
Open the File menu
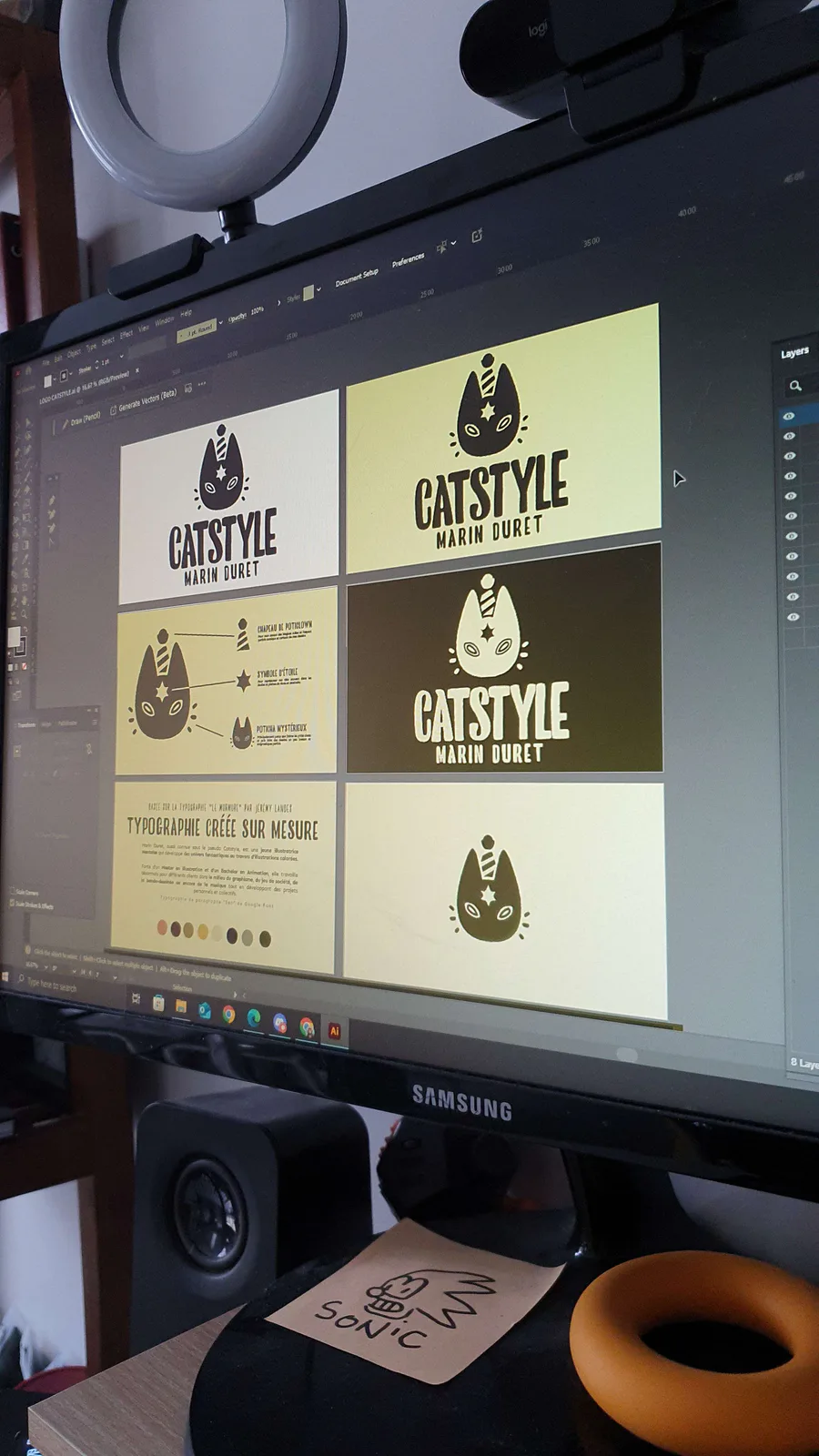coord(45,360)
